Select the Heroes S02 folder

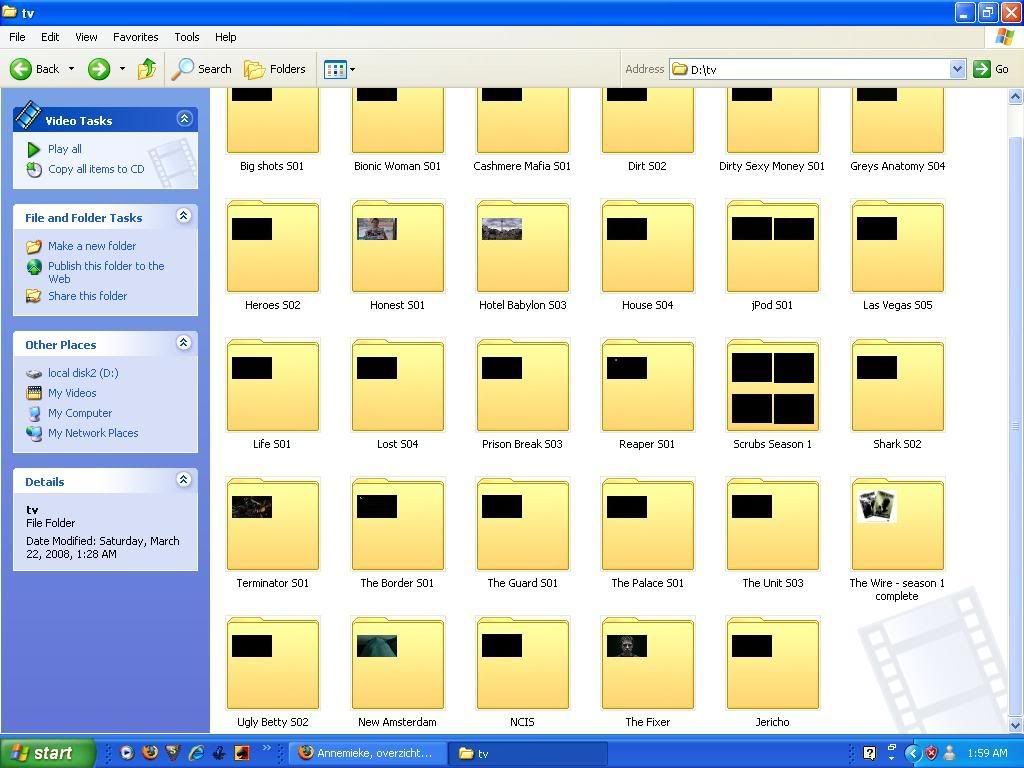272,247
